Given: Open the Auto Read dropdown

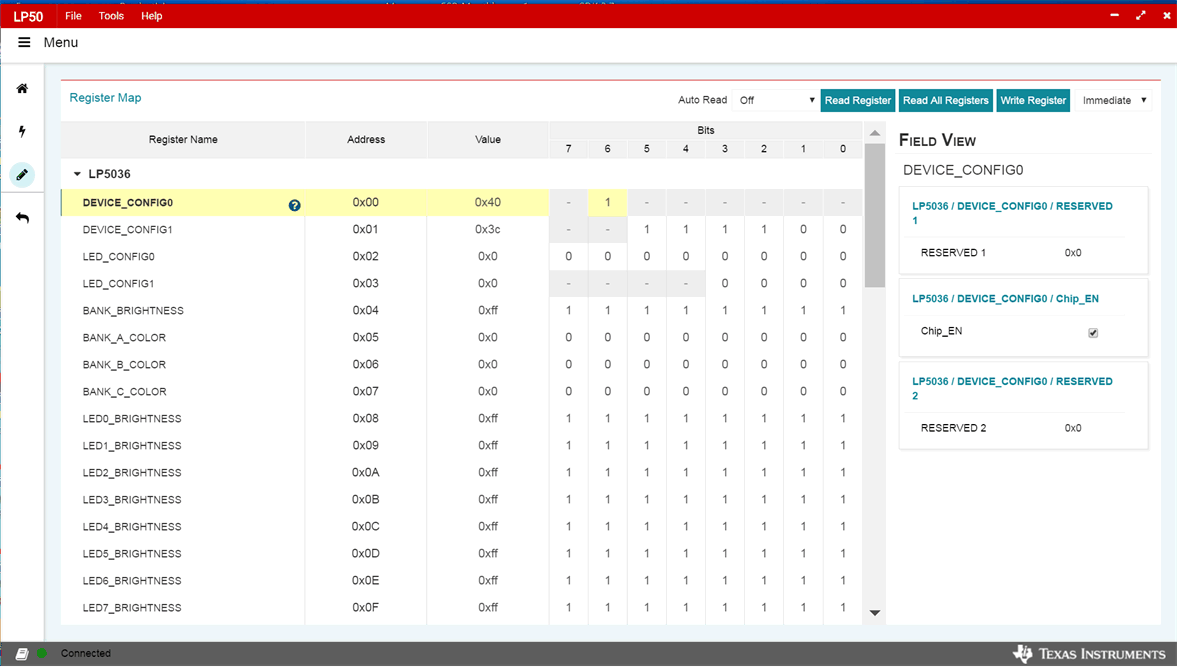Looking at the screenshot, I should point(776,101).
